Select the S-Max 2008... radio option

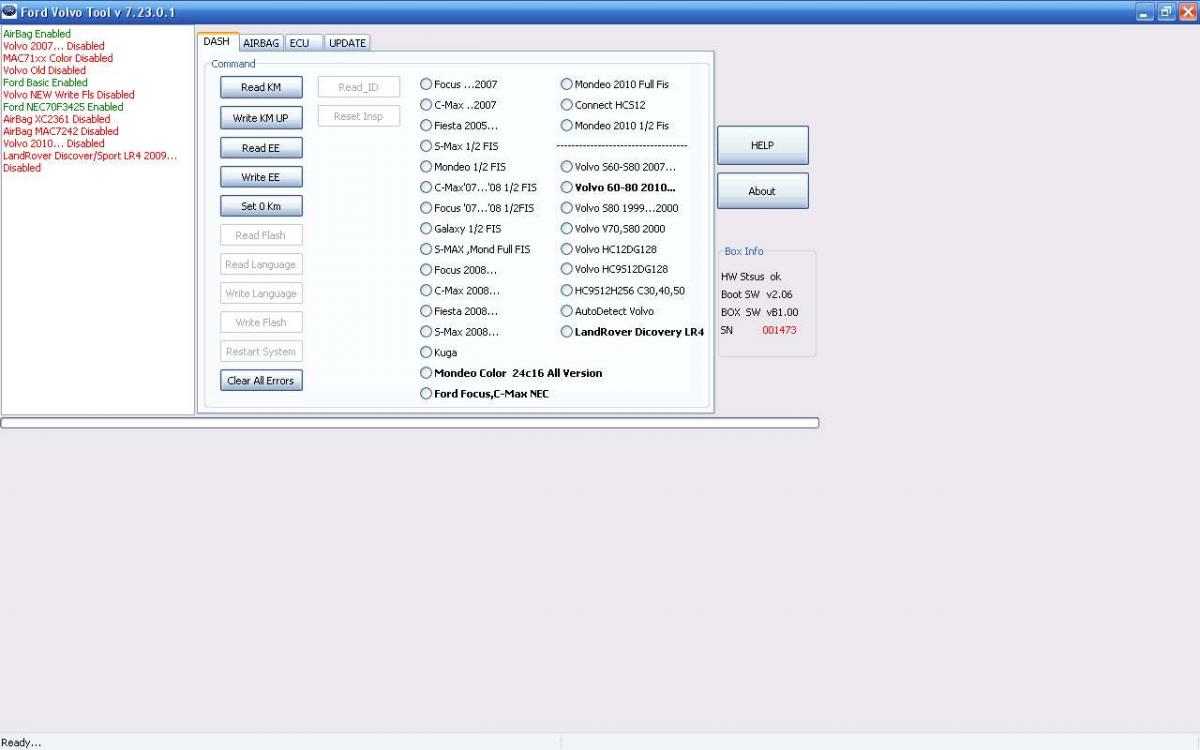coord(460,332)
